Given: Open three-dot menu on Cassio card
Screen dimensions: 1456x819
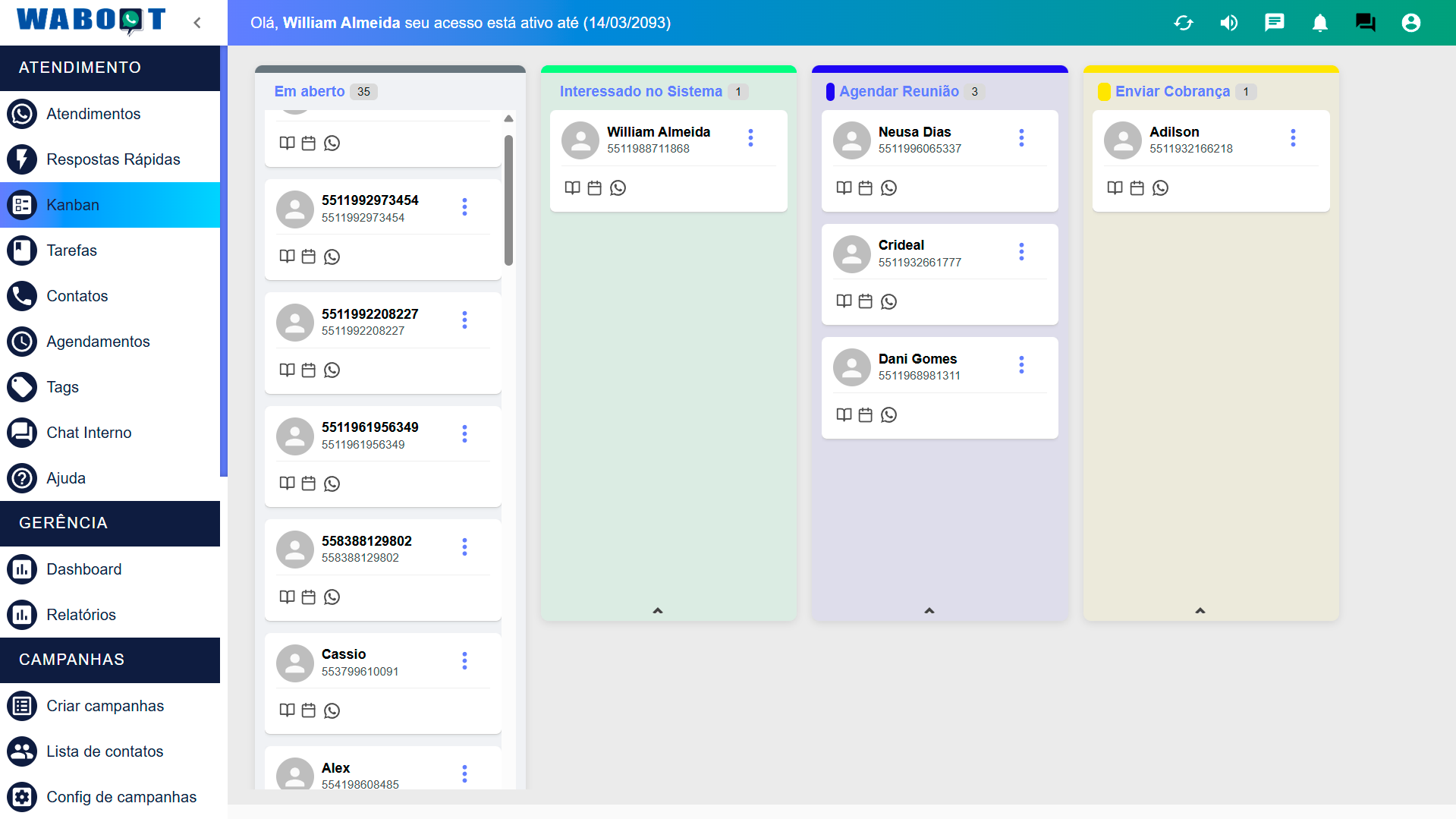Looking at the screenshot, I should [464, 661].
